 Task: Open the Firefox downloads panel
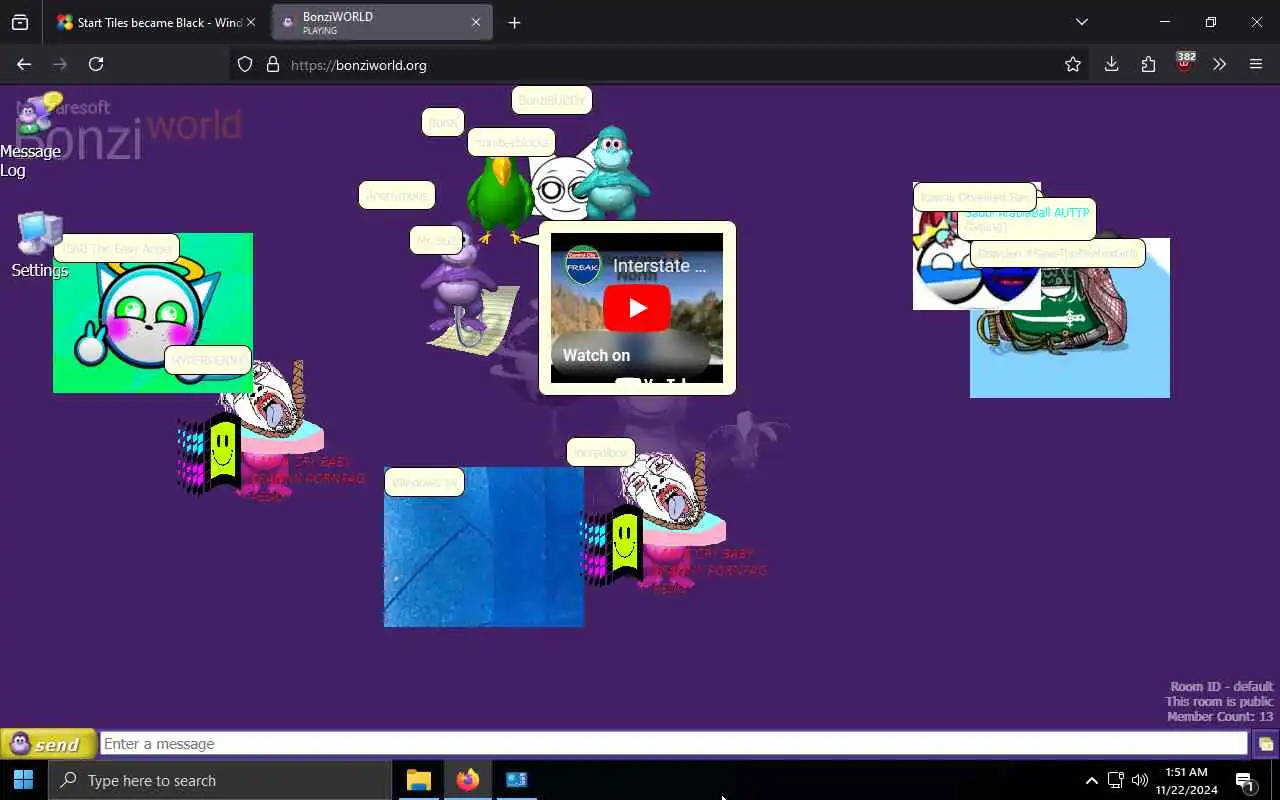[1111, 64]
